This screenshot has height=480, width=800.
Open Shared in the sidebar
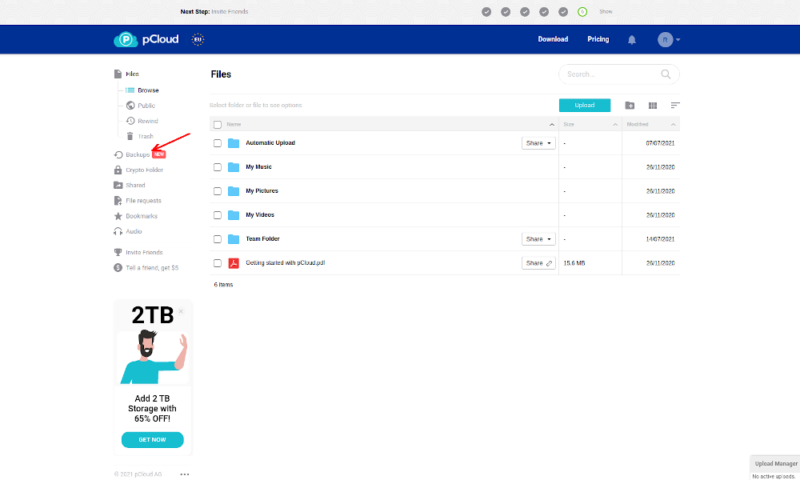130,185
